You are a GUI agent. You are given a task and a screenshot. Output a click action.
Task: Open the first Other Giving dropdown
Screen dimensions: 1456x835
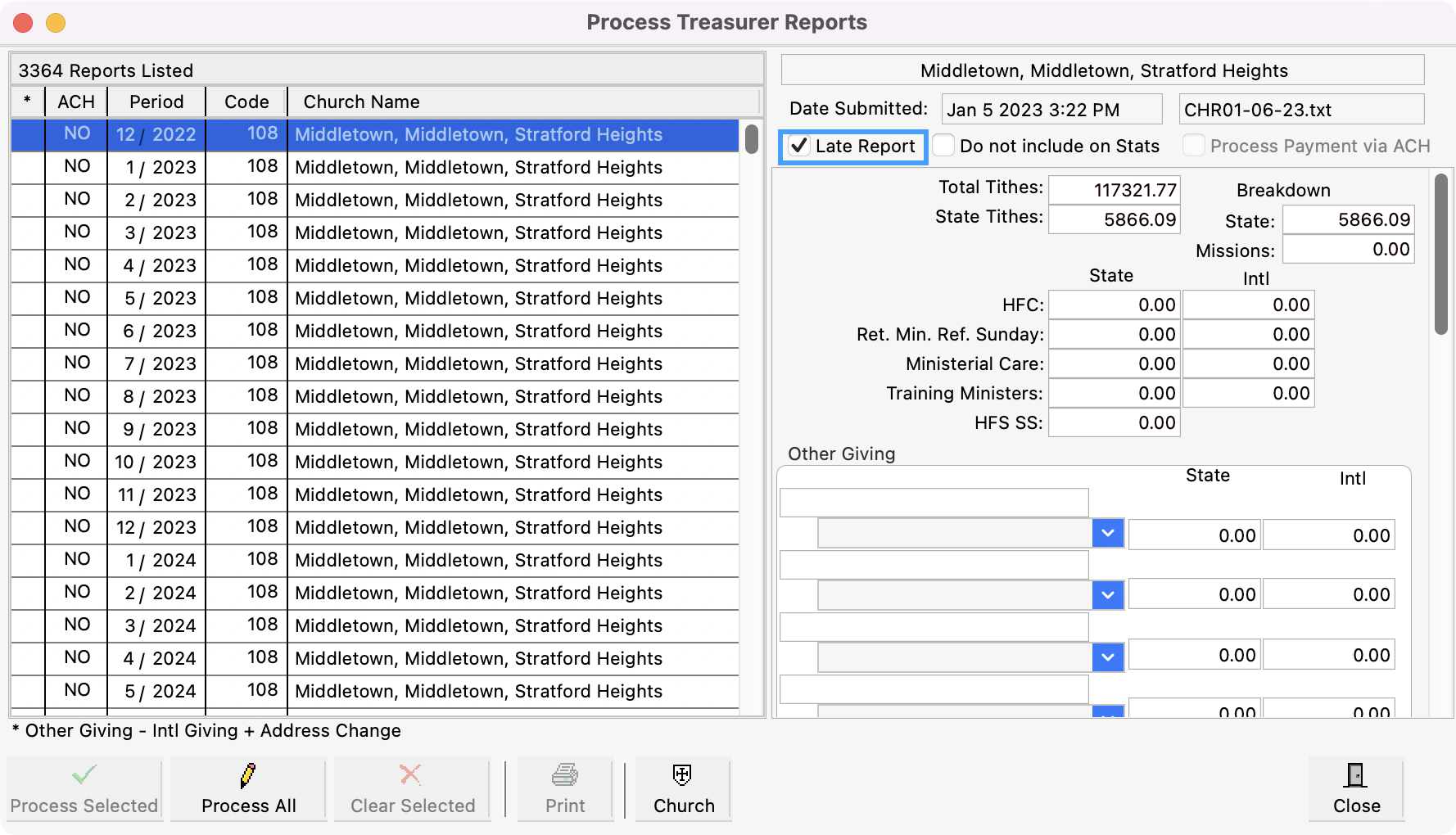tap(1107, 533)
